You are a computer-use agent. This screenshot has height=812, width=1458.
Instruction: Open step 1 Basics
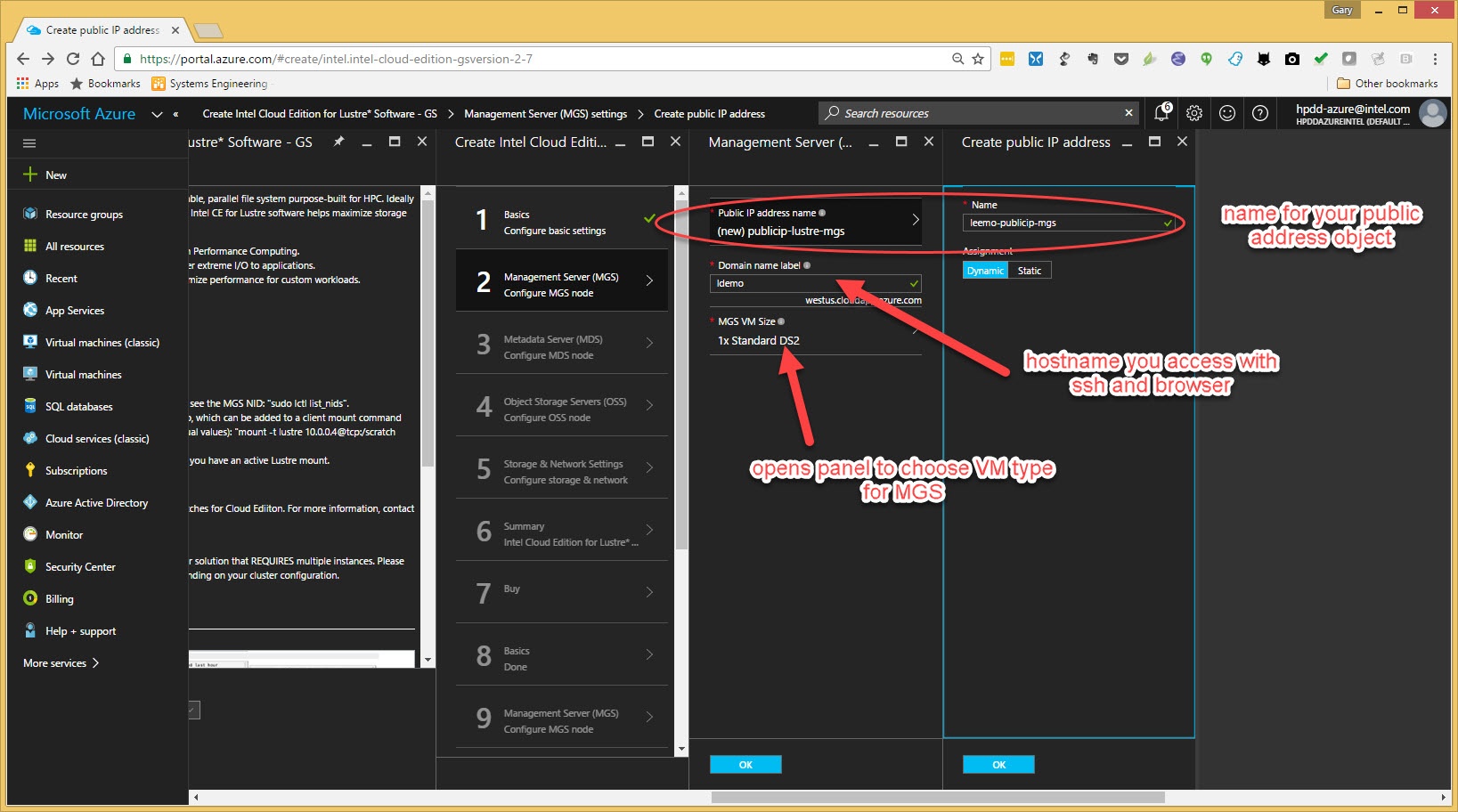(562, 218)
